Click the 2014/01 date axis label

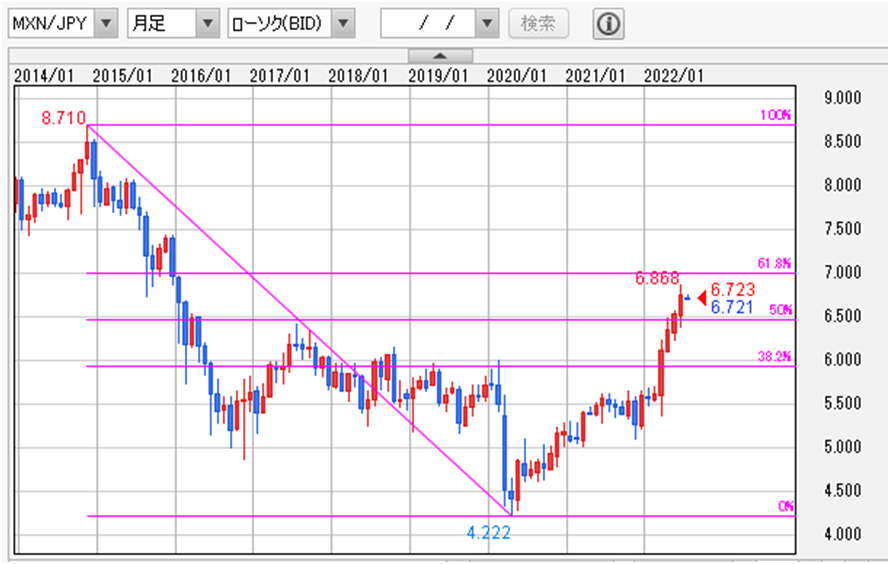point(44,76)
